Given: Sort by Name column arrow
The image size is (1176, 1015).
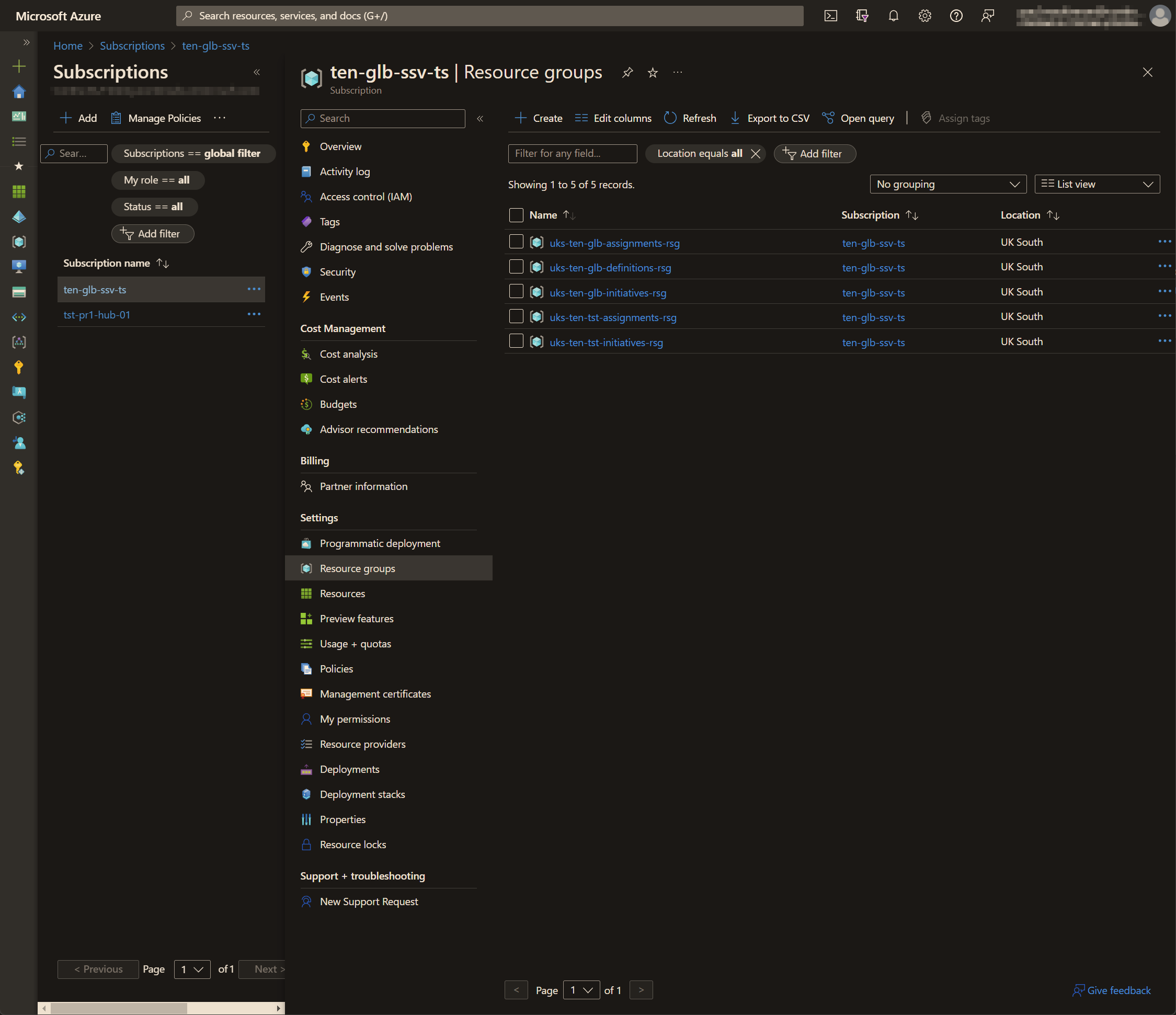Looking at the screenshot, I should (569, 215).
